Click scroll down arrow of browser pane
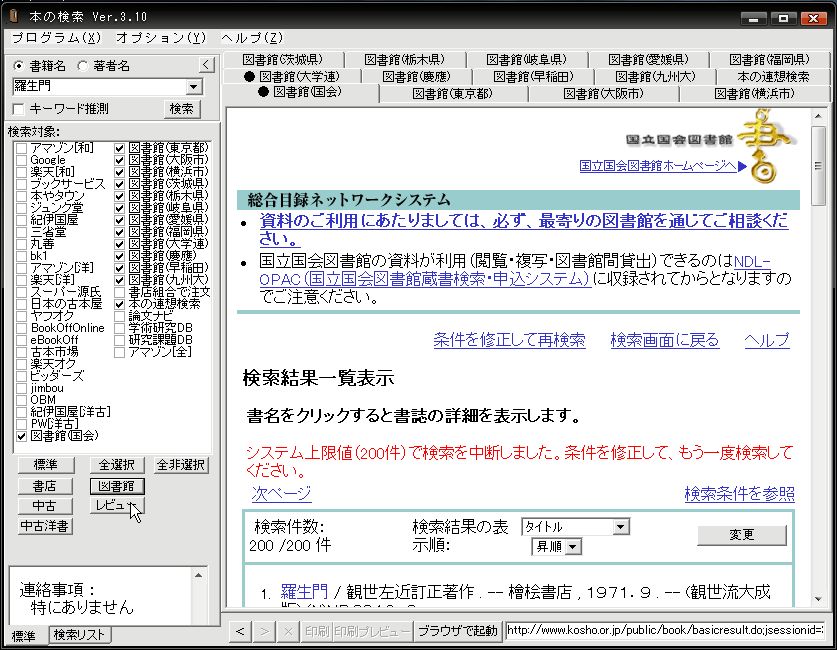The image size is (837, 650). (x=818, y=599)
